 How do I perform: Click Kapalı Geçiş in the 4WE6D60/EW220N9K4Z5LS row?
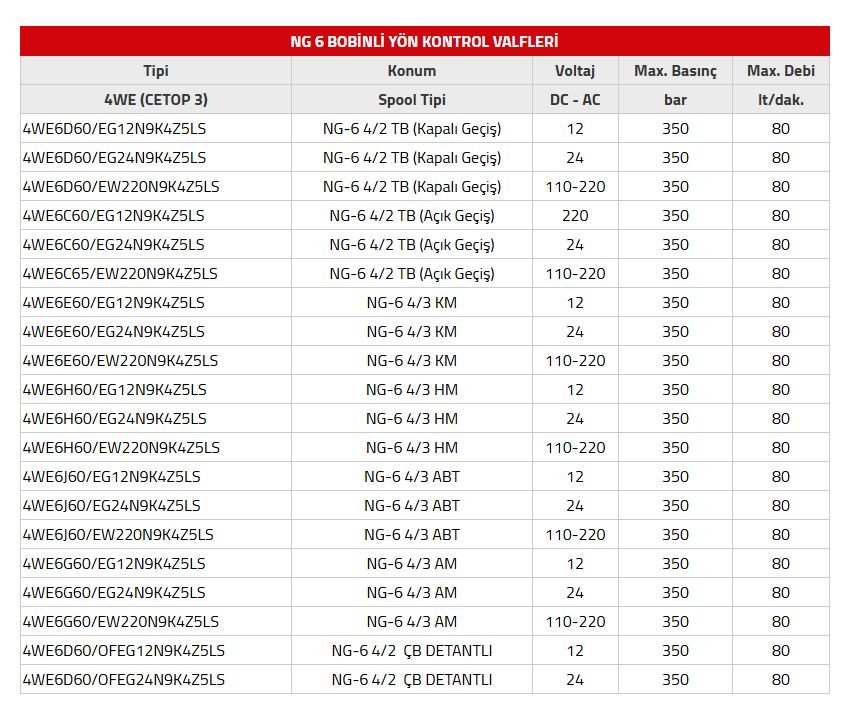(x=457, y=188)
